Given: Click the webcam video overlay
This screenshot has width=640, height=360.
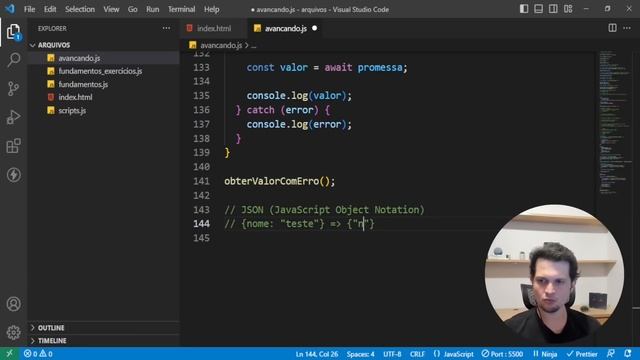Looking at the screenshot, I should click(x=554, y=273).
